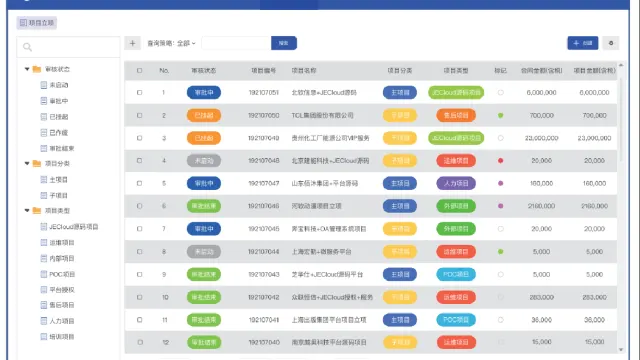Viewport: 640px width, 360px height.
Task: Click the table scrollbar down arrow
Action: [x=621, y=350]
